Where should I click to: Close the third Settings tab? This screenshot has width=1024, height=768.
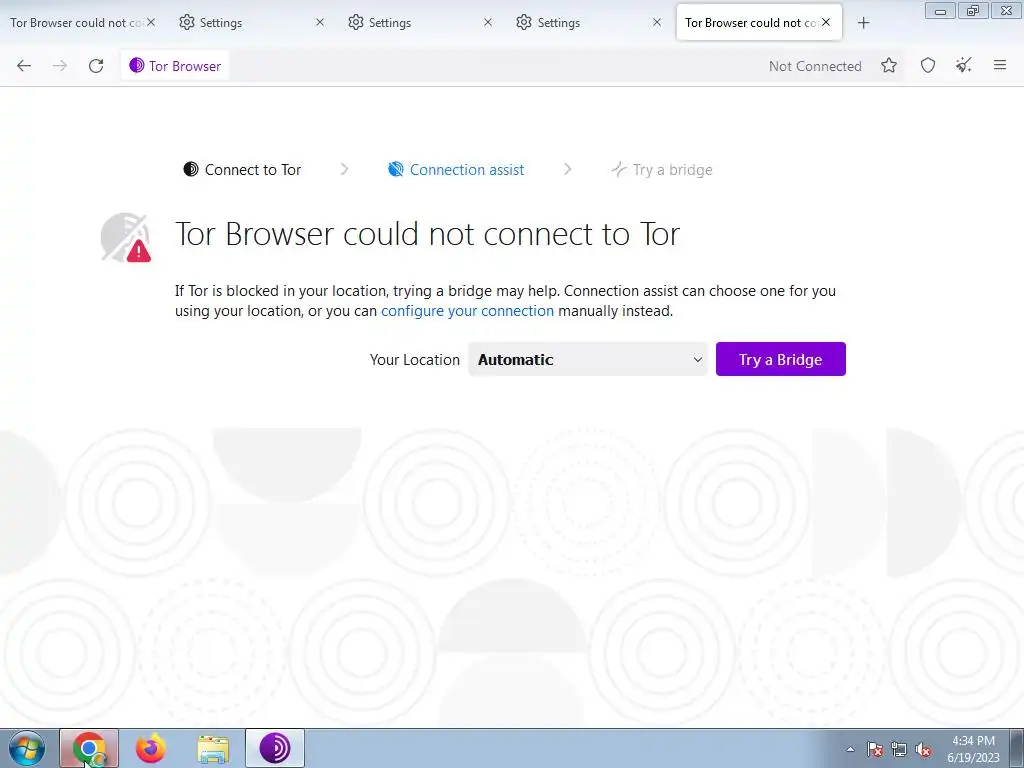point(656,22)
